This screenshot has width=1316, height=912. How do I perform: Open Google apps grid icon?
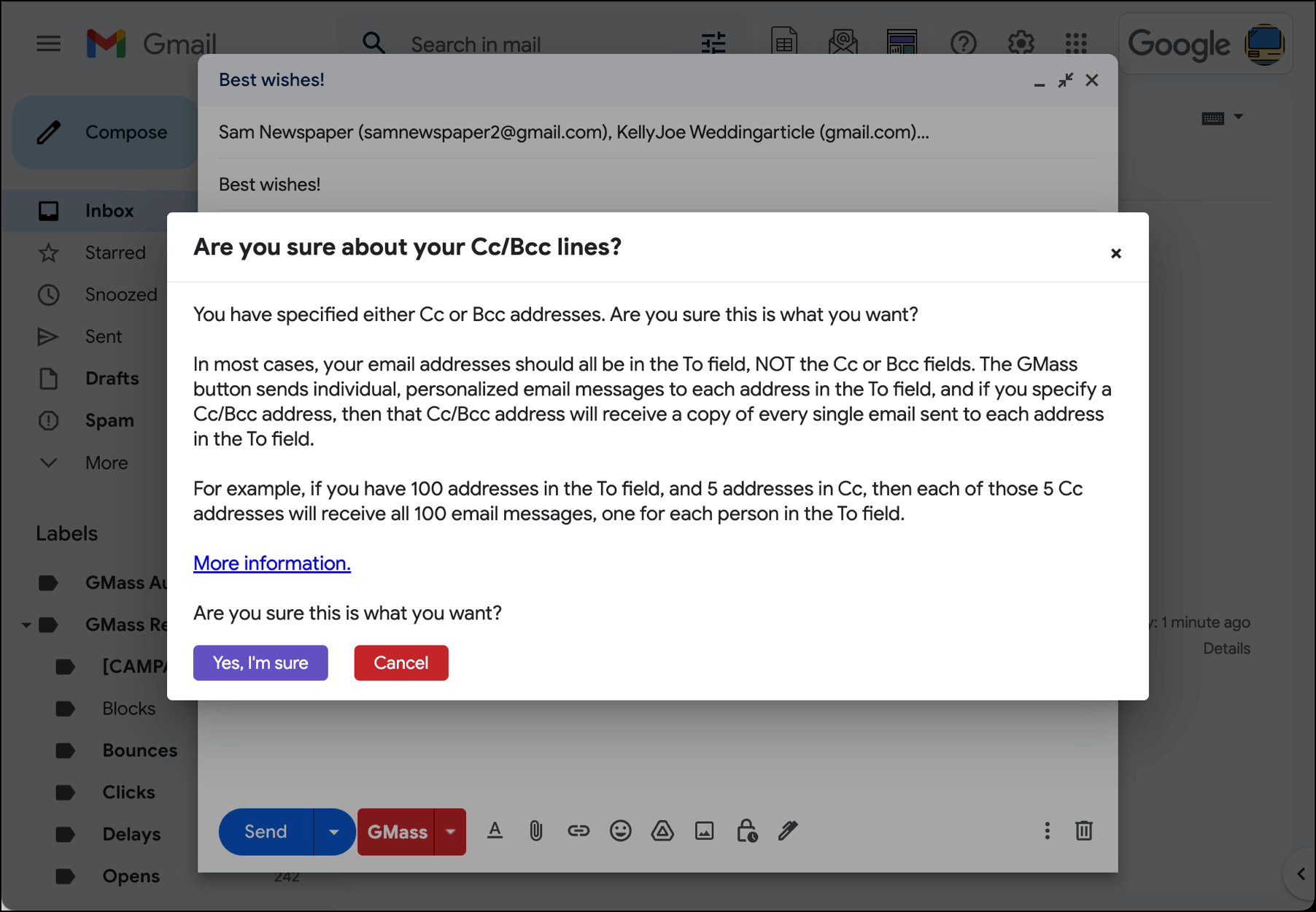[1076, 43]
